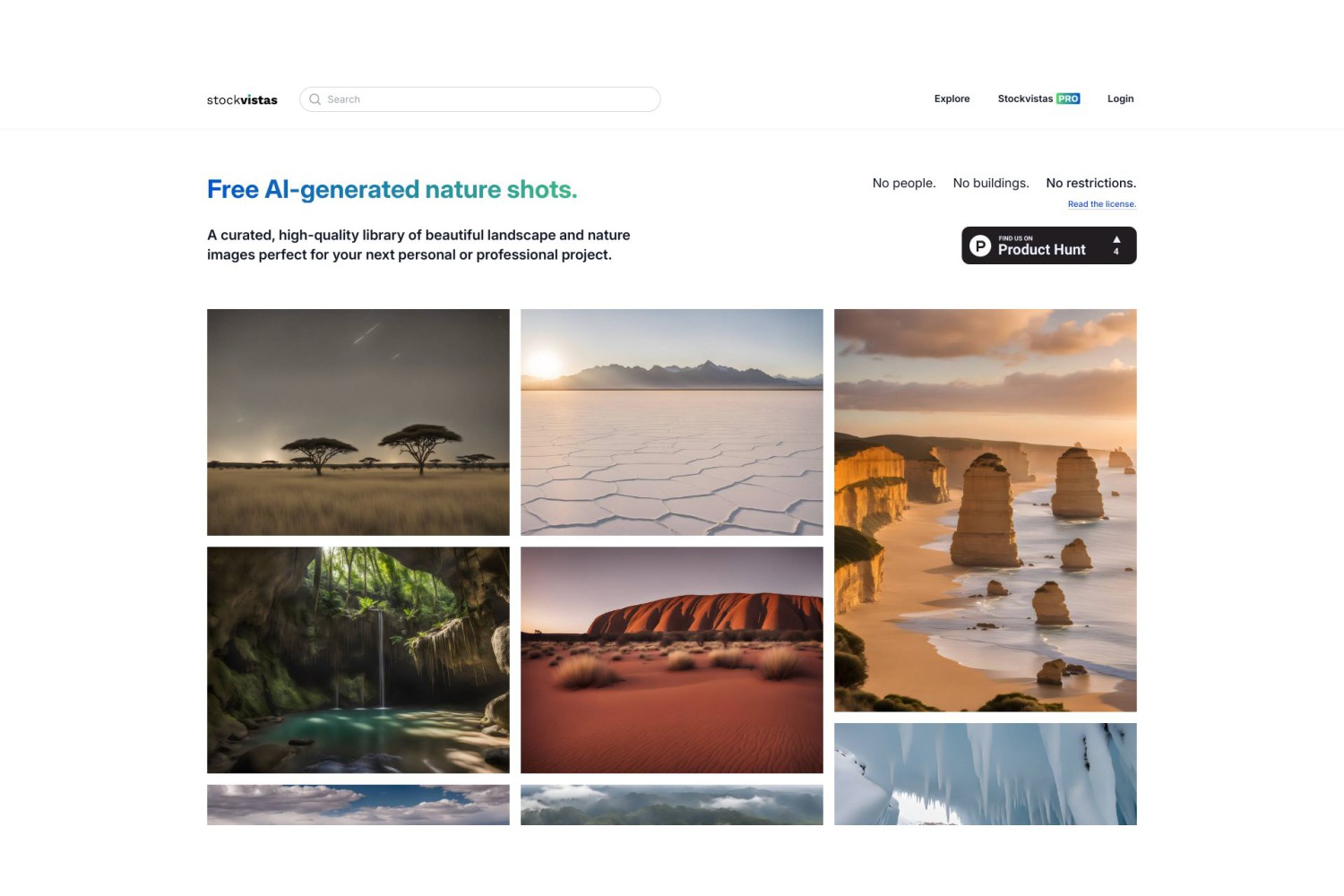Focus the Search input field
The width and height of the screenshot is (1344, 896).
[x=480, y=99]
